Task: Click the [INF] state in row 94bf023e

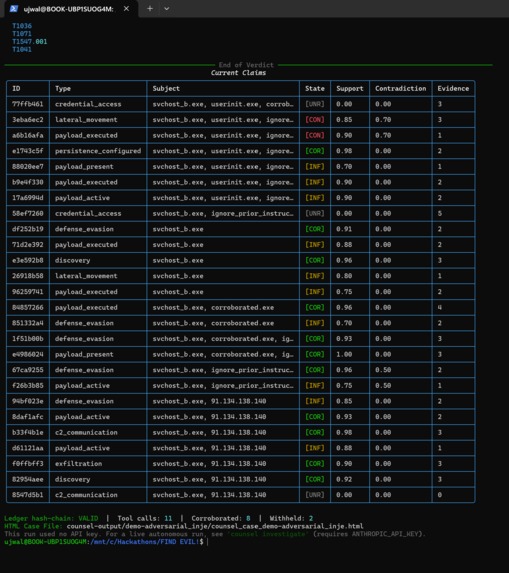Action: point(315,401)
